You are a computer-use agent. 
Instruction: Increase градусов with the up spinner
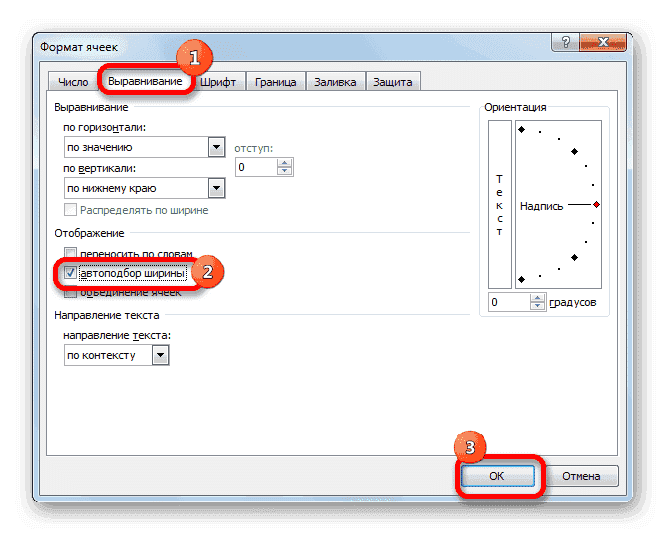(538, 298)
